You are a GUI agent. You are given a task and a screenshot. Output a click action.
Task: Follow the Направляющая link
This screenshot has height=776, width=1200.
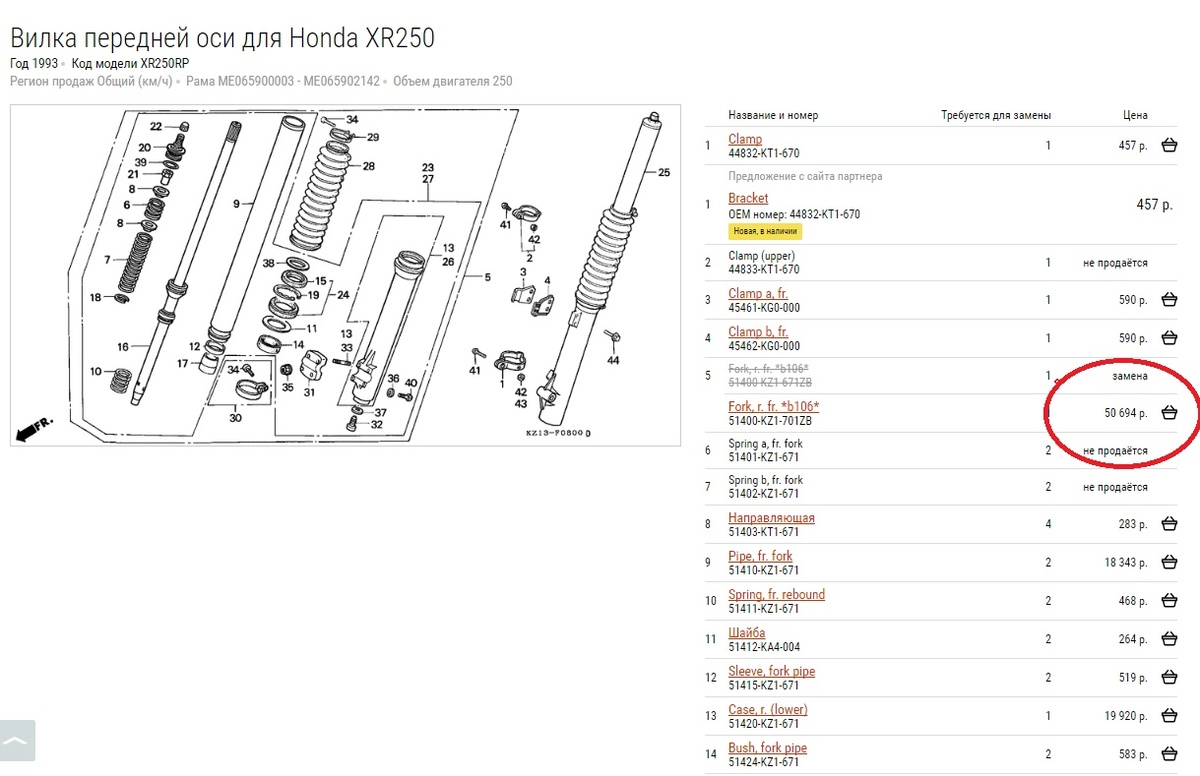point(771,518)
